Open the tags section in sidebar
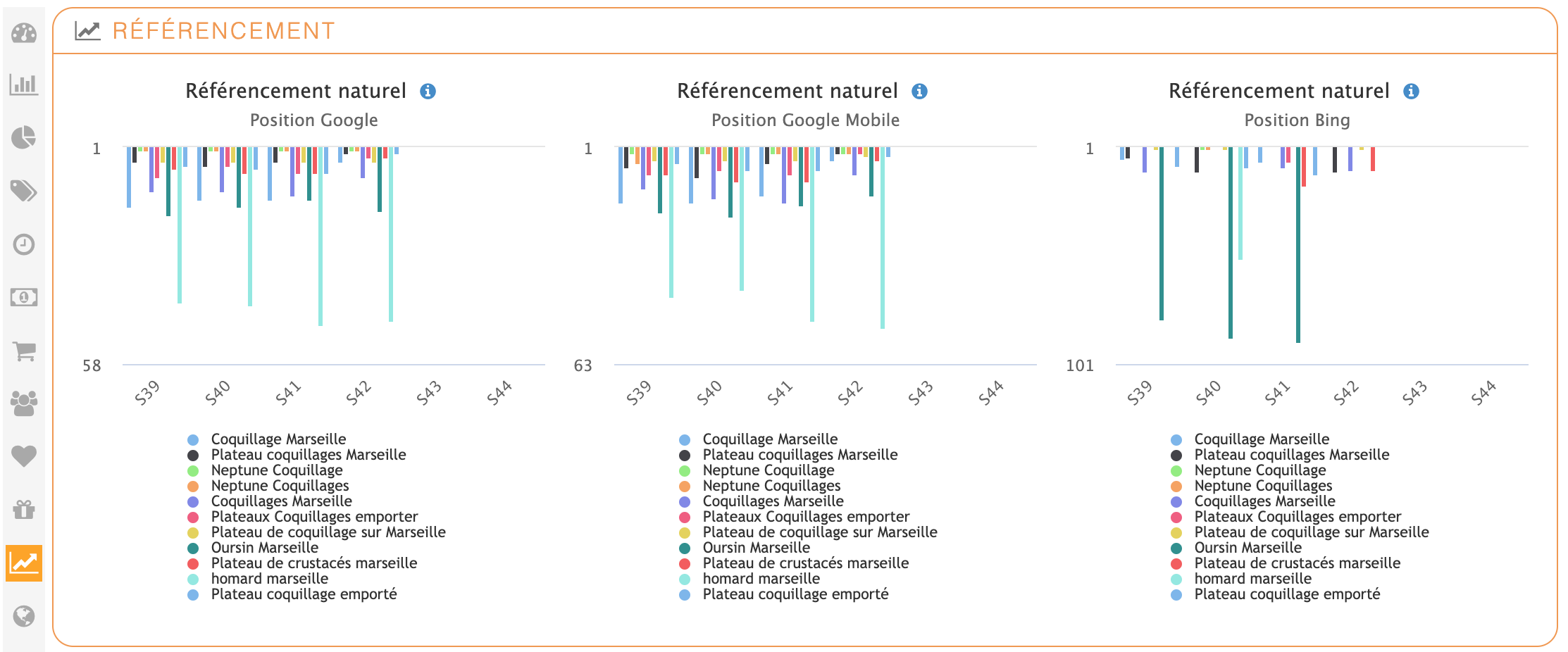This screenshot has height=652, width=1568. (24, 191)
